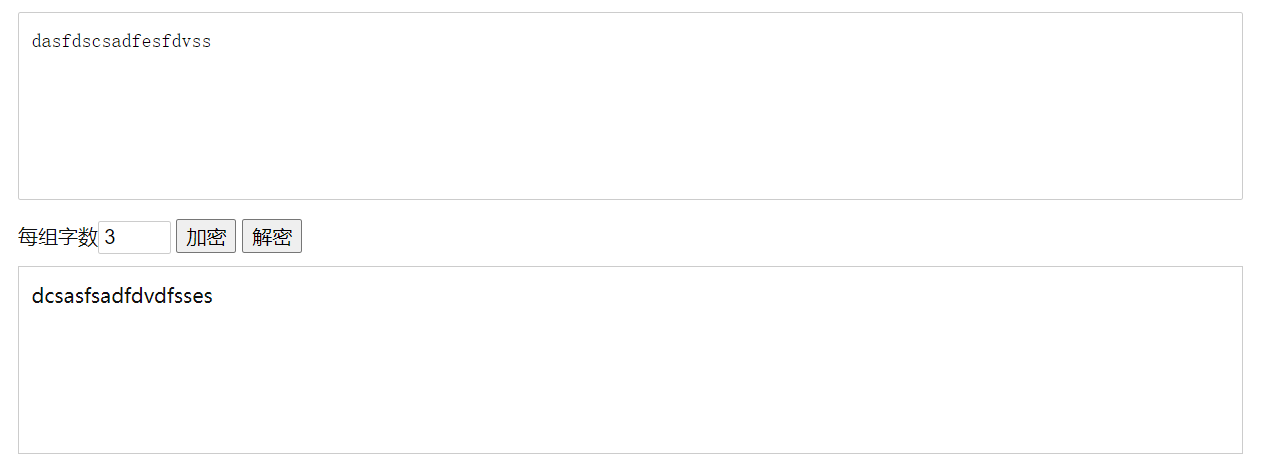Click blank space inside the lower textarea
The height and width of the screenshot is (474, 1261).
click(700, 390)
